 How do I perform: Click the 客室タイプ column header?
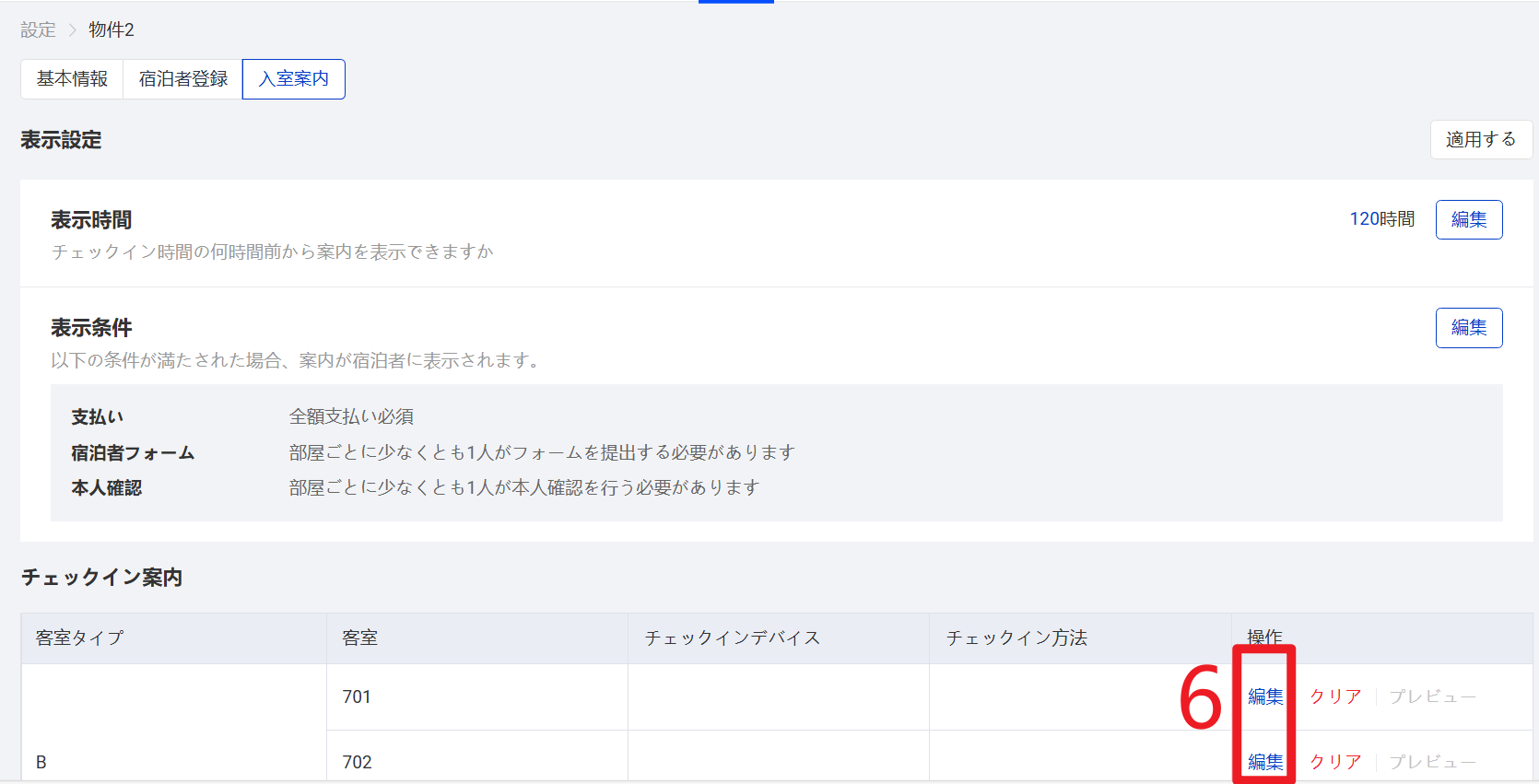tap(80, 638)
